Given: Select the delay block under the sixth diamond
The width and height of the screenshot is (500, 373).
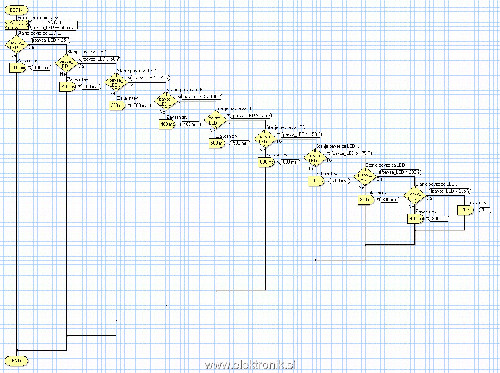Looking at the screenshot, I should 266,162.
